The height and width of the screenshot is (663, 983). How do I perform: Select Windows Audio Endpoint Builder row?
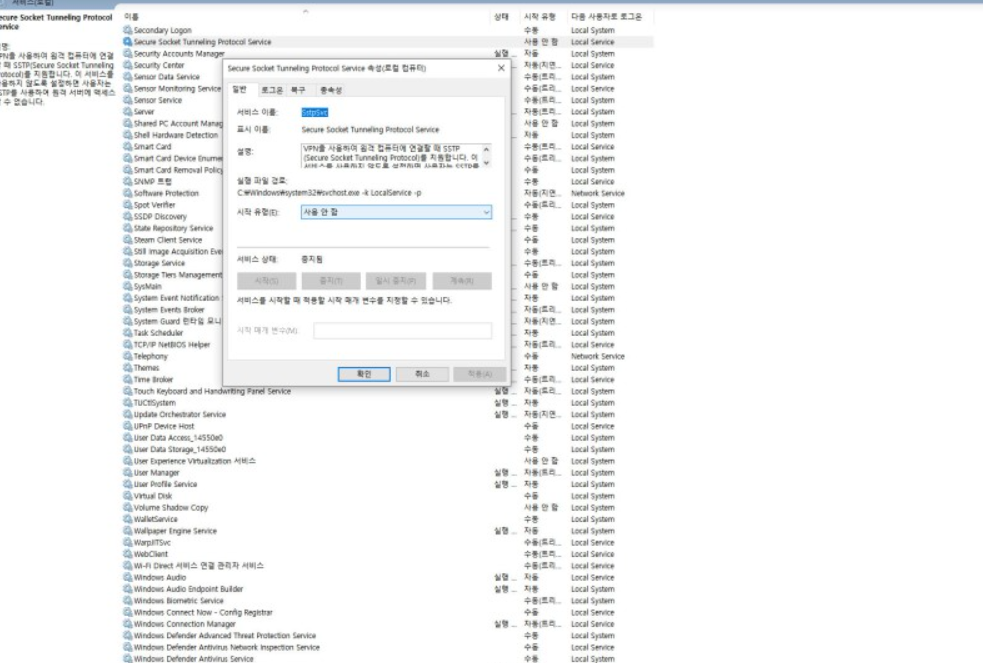point(387,589)
